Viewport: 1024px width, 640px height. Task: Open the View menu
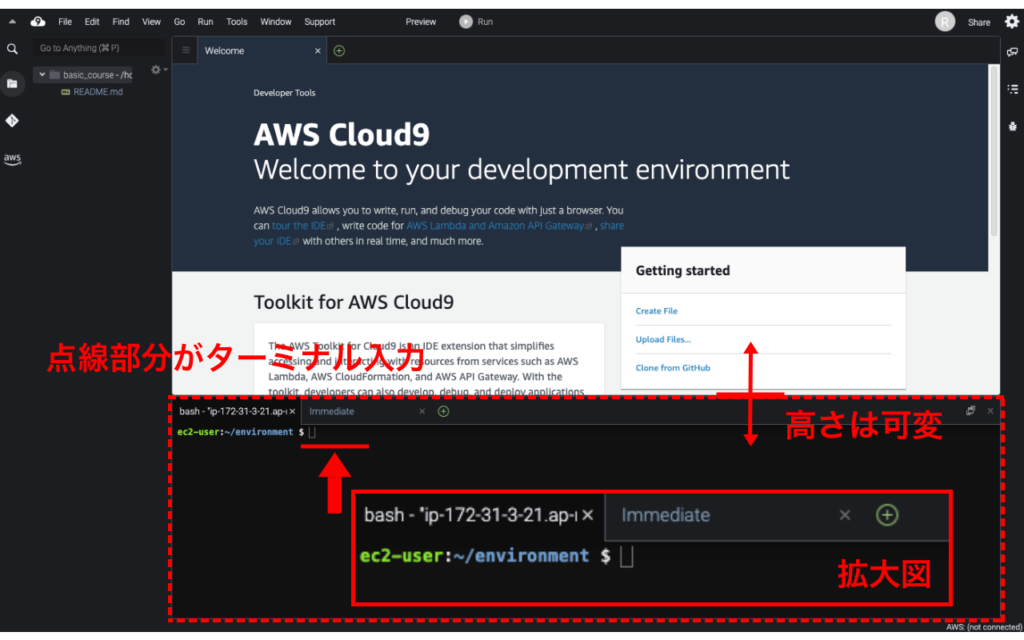pyautogui.click(x=151, y=22)
